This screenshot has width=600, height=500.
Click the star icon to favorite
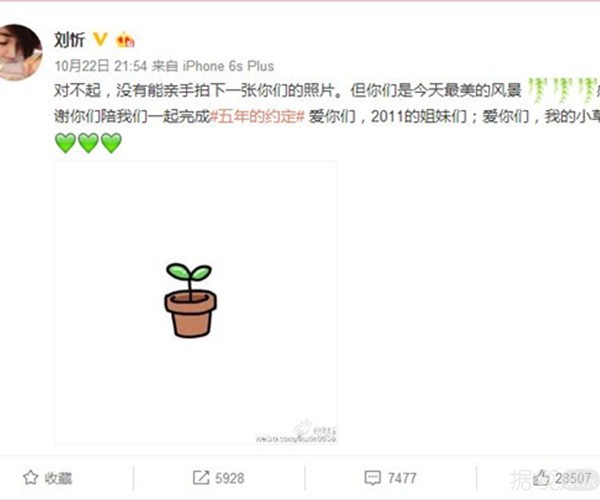click(x=31, y=478)
